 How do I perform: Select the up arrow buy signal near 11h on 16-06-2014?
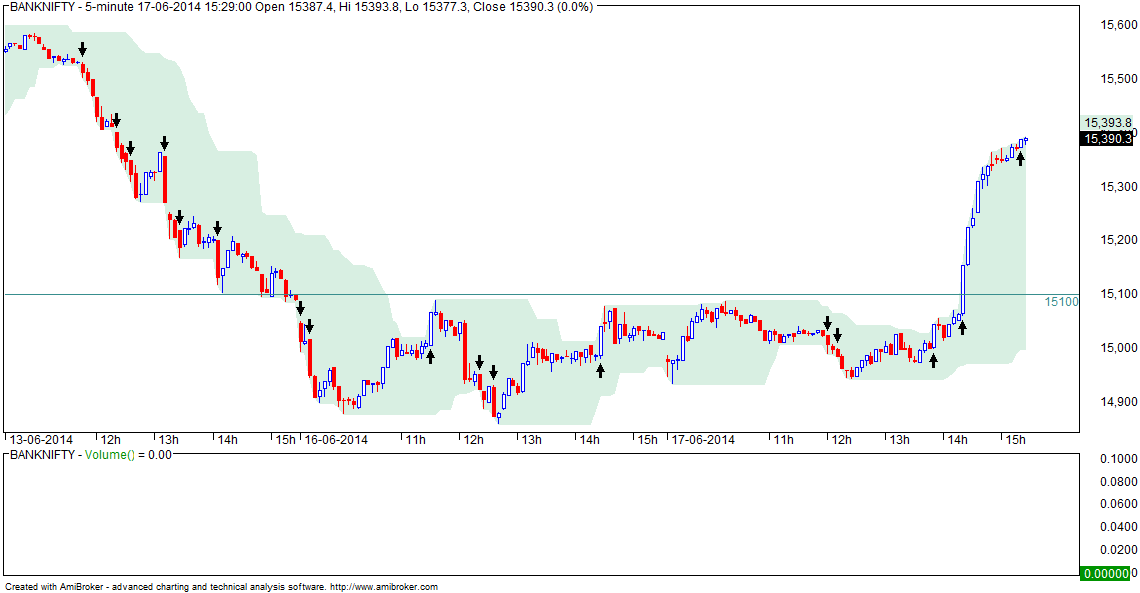coord(431,358)
